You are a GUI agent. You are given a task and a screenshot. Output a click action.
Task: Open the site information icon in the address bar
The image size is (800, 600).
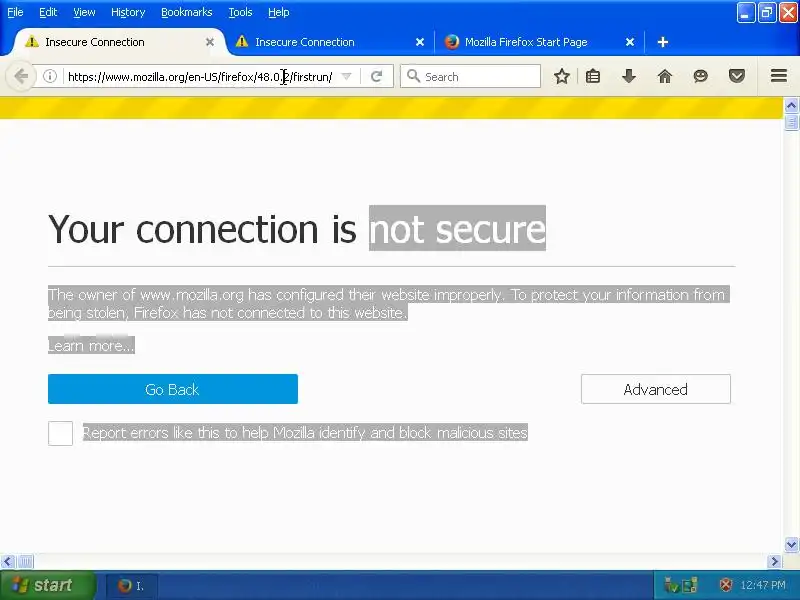click(49, 77)
